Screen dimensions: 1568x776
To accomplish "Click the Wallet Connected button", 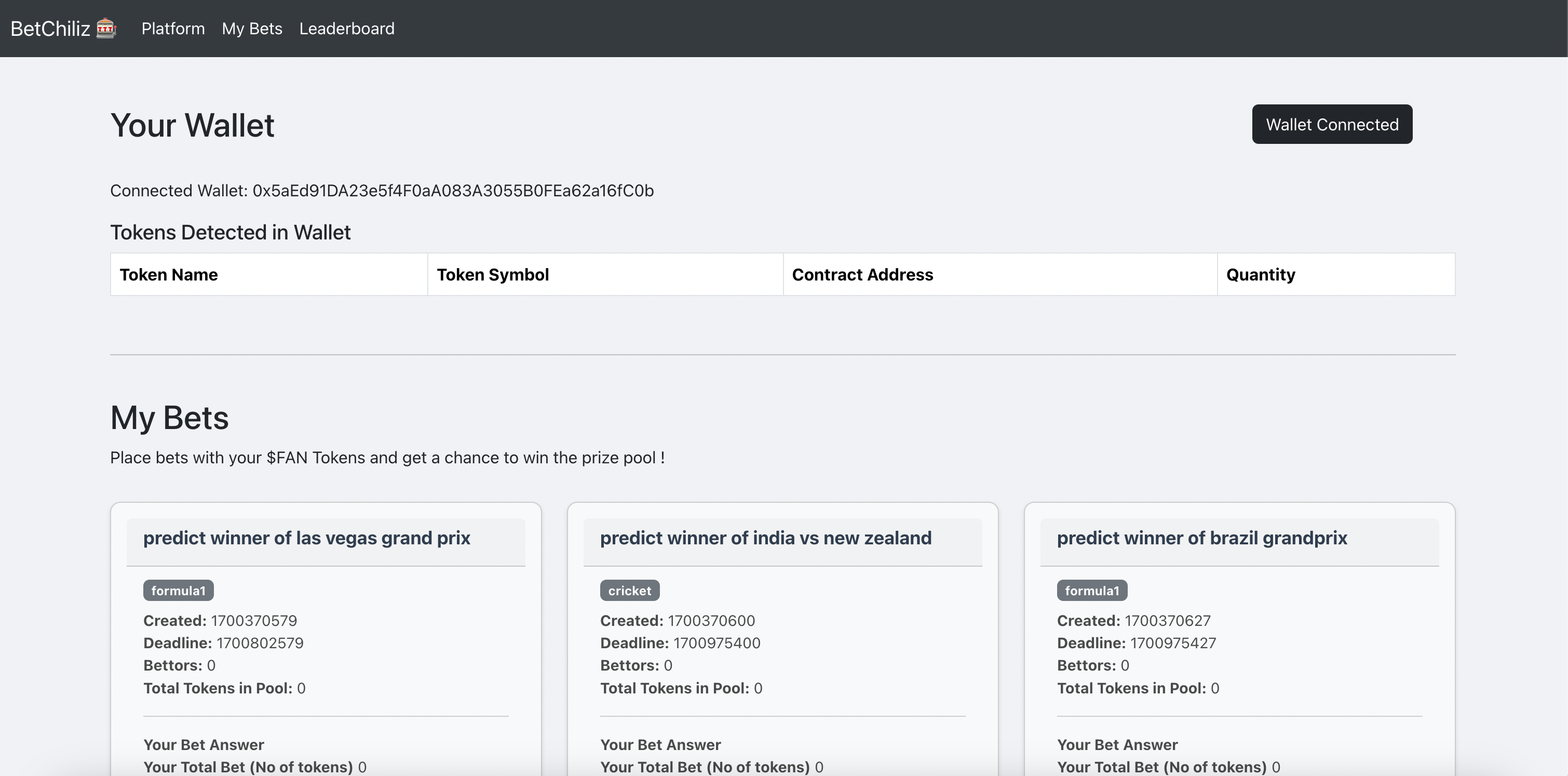I will [x=1332, y=124].
